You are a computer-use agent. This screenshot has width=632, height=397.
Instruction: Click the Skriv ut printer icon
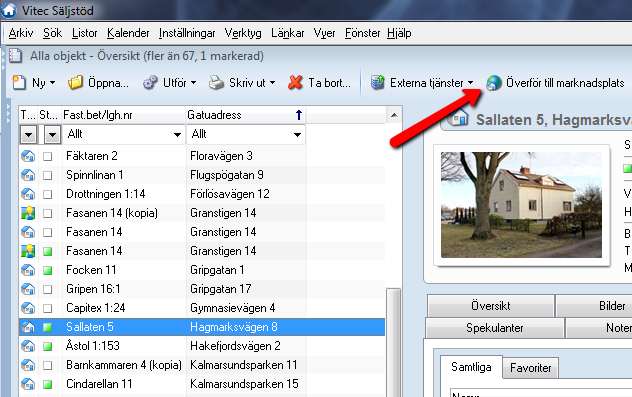[216, 83]
